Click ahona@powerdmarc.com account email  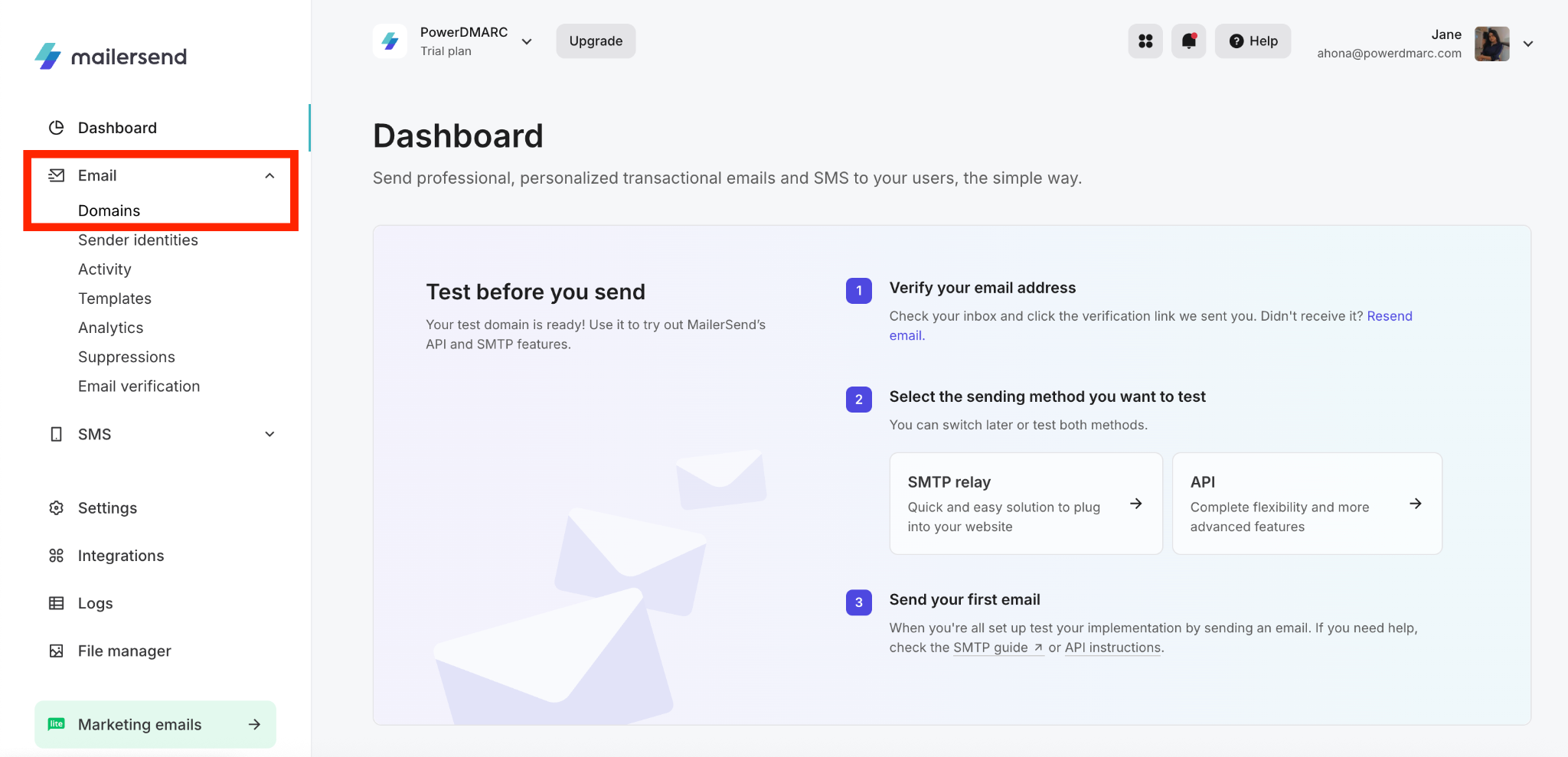1389,54
